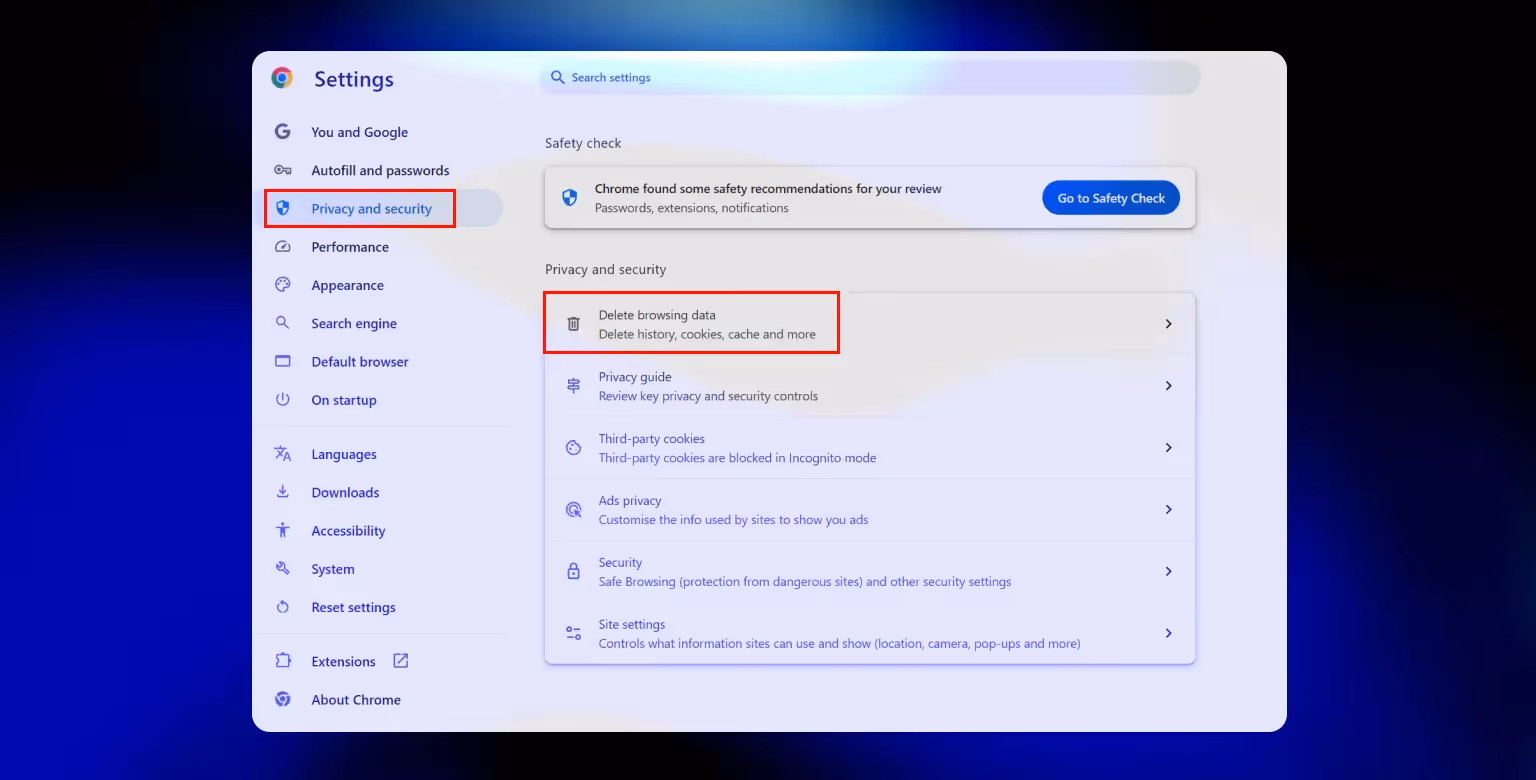The width and height of the screenshot is (1536, 780).
Task: Open the Third-party cookies row
Action: [870, 448]
